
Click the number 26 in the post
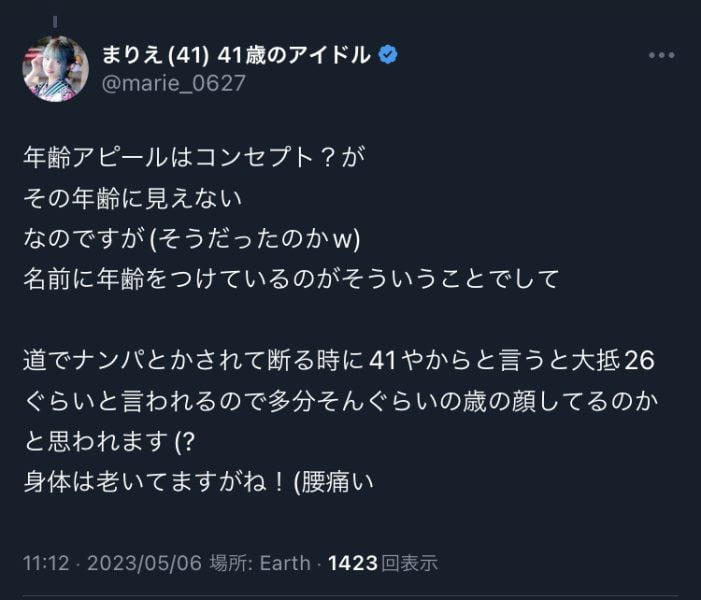637,359
